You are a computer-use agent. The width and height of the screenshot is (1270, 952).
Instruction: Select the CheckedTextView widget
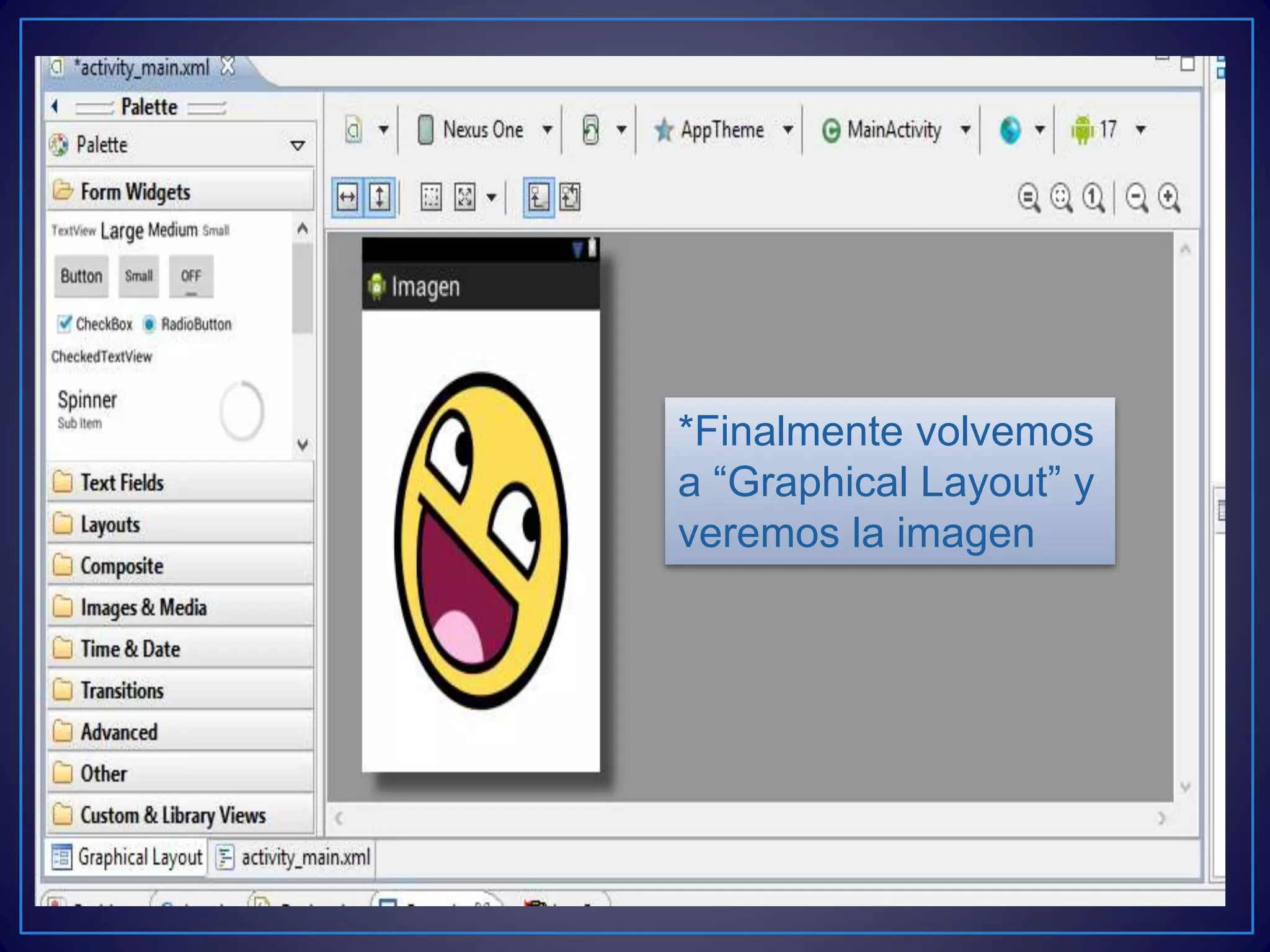point(102,356)
